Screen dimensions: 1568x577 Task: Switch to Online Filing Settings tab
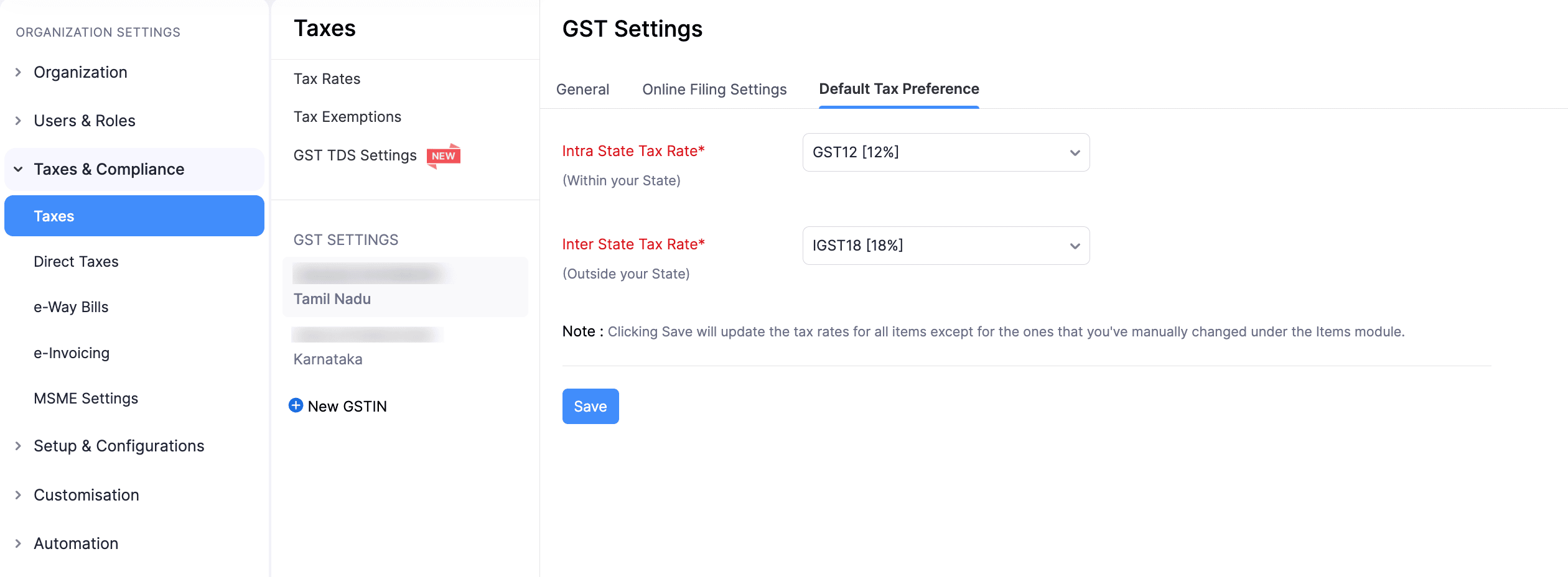click(714, 90)
